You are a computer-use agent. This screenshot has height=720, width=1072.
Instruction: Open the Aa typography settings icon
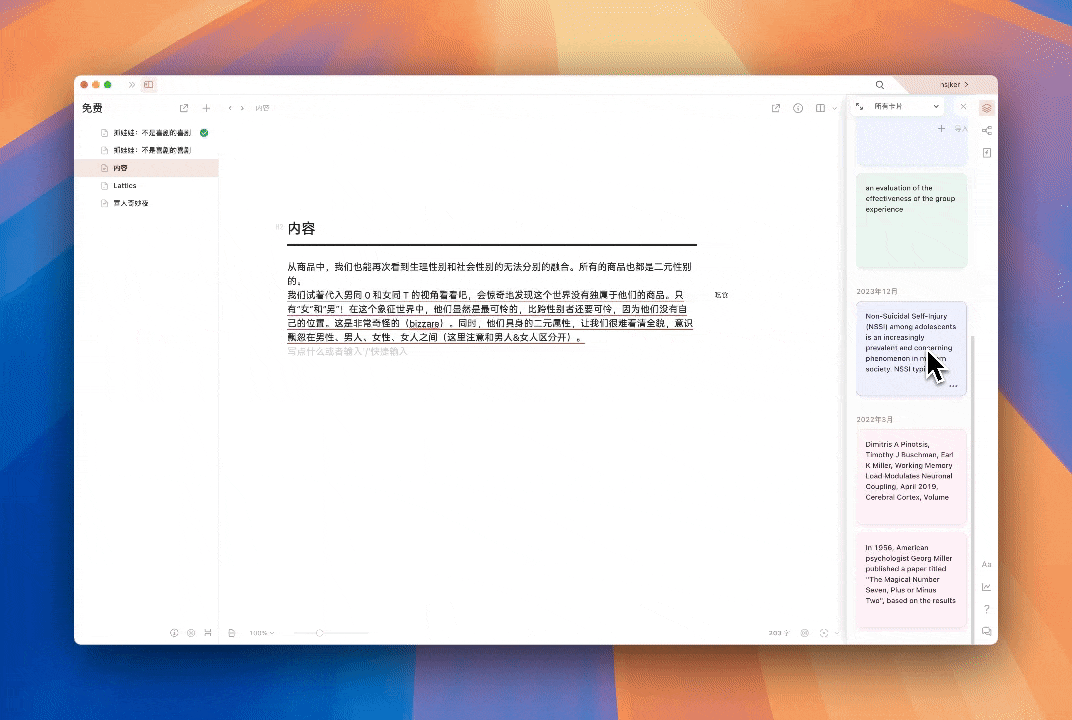point(987,565)
